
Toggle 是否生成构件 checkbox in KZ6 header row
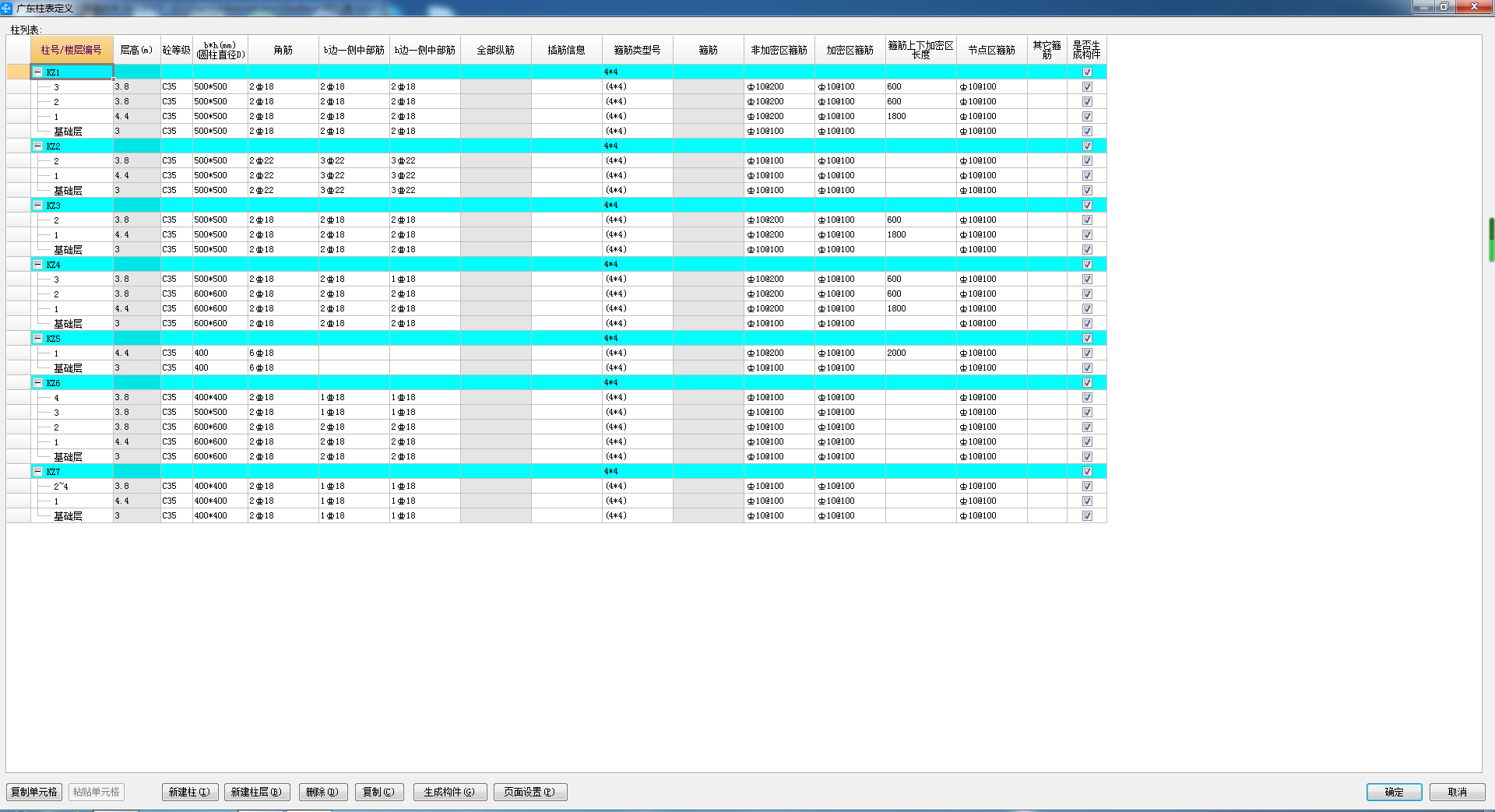(1087, 382)
